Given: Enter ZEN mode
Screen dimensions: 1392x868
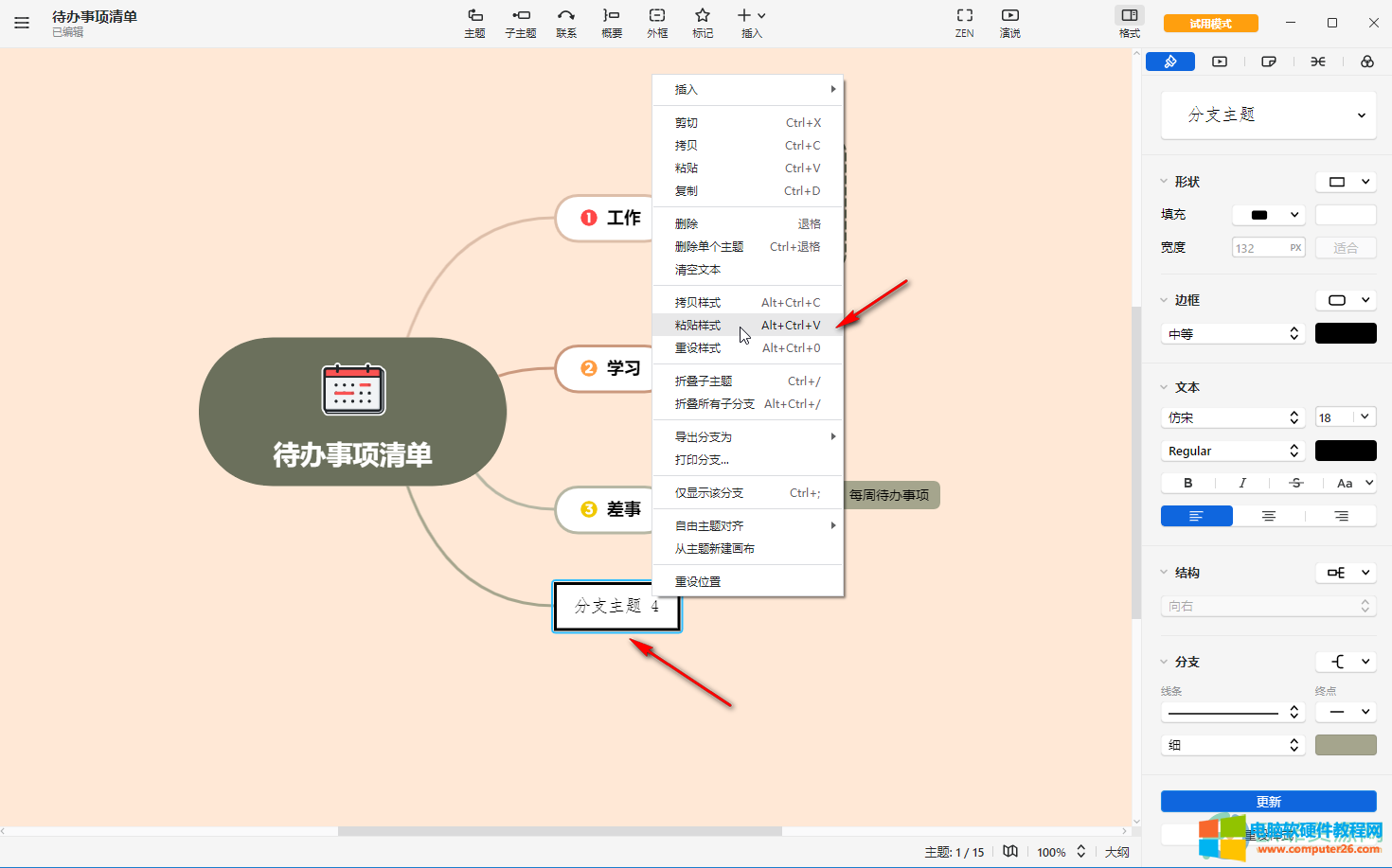Looking at the screenshot, I should (965, 23).
